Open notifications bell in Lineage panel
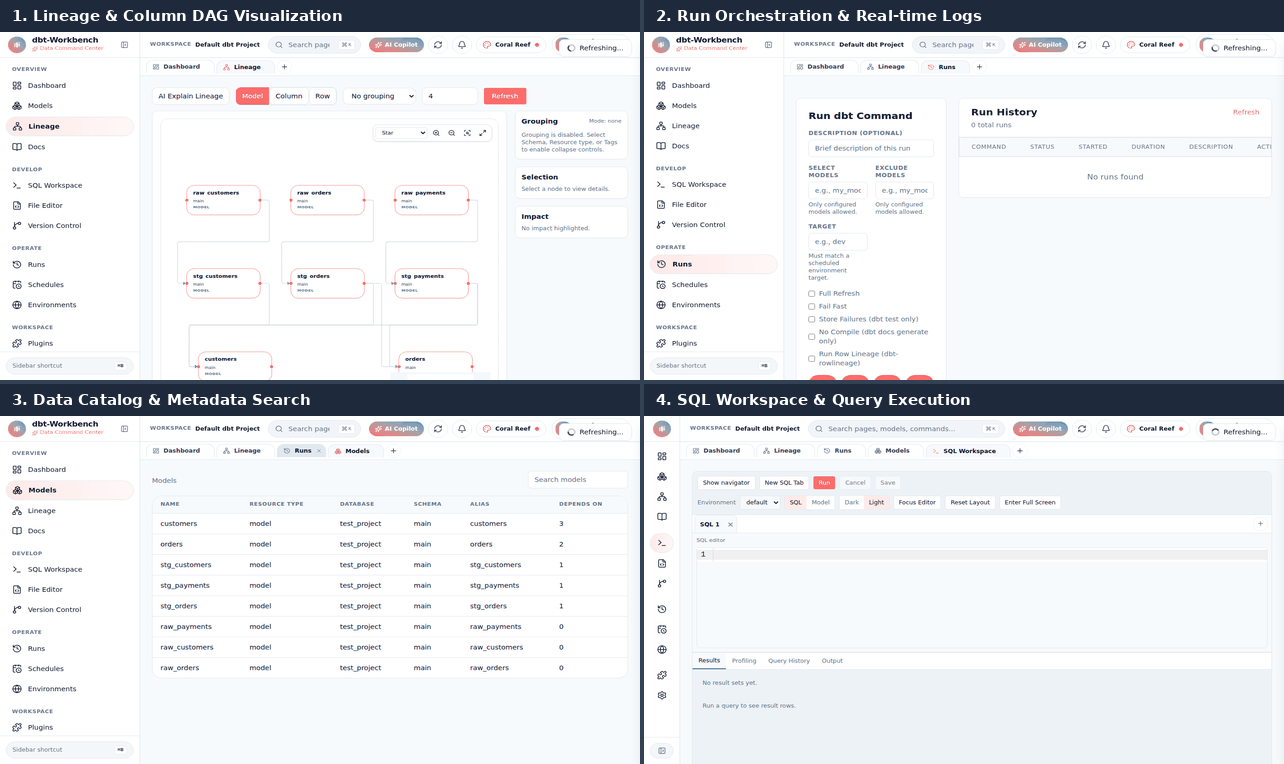The height and width of the screenshot is (764, 1284). point(462,45)
